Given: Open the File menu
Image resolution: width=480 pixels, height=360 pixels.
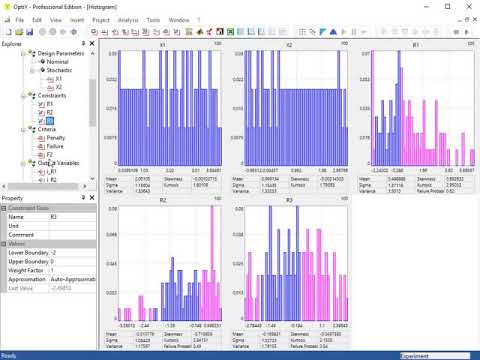Looking at the screenshot, I should click(x=20, y=20).
